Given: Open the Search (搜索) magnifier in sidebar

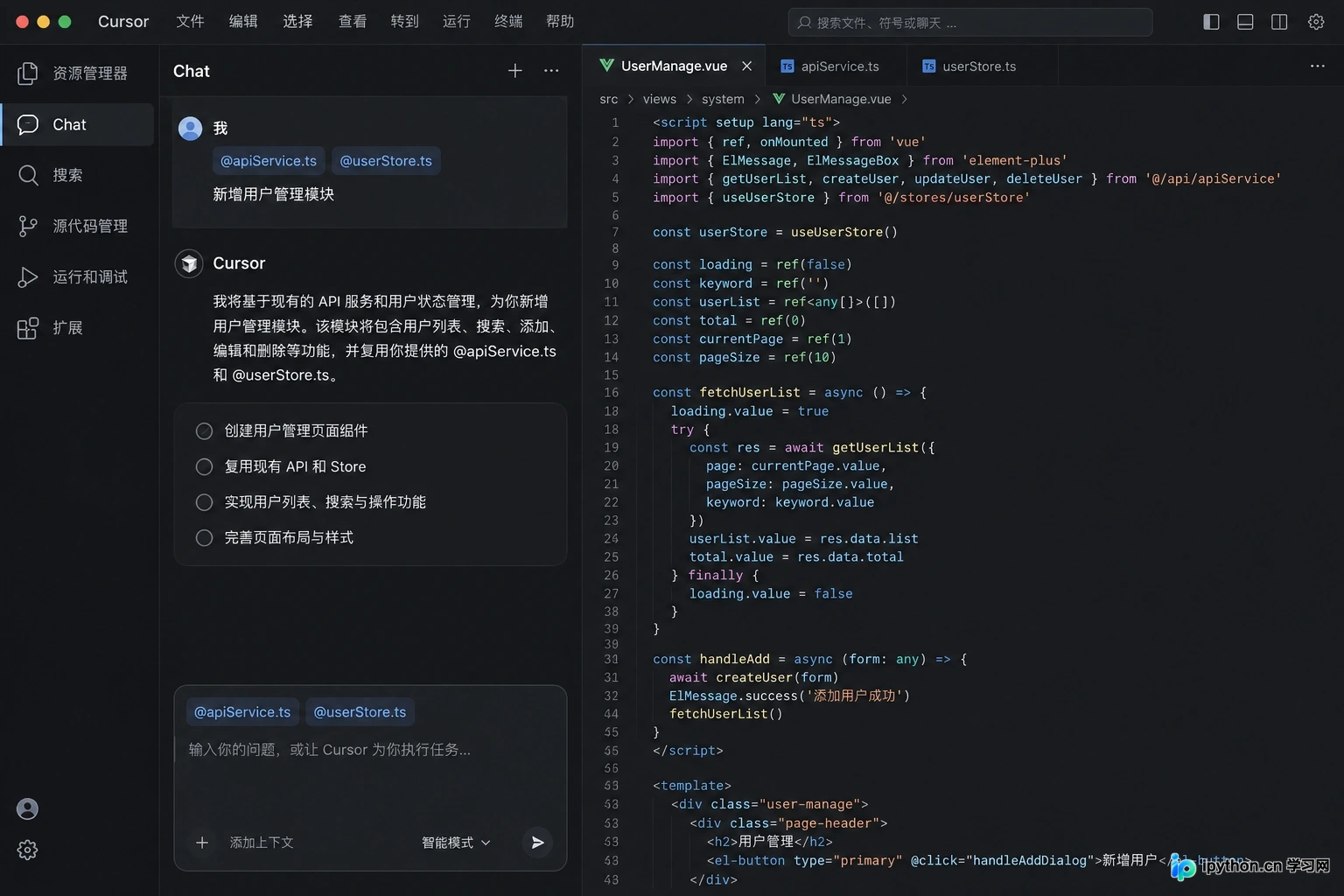Looking at the screenshot, I should click(x=28, y=175).
